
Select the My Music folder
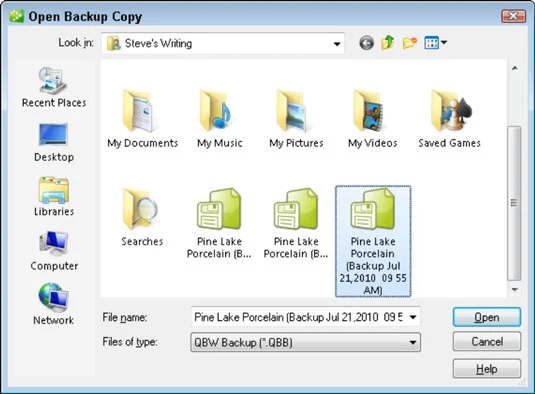coord(220,119)
